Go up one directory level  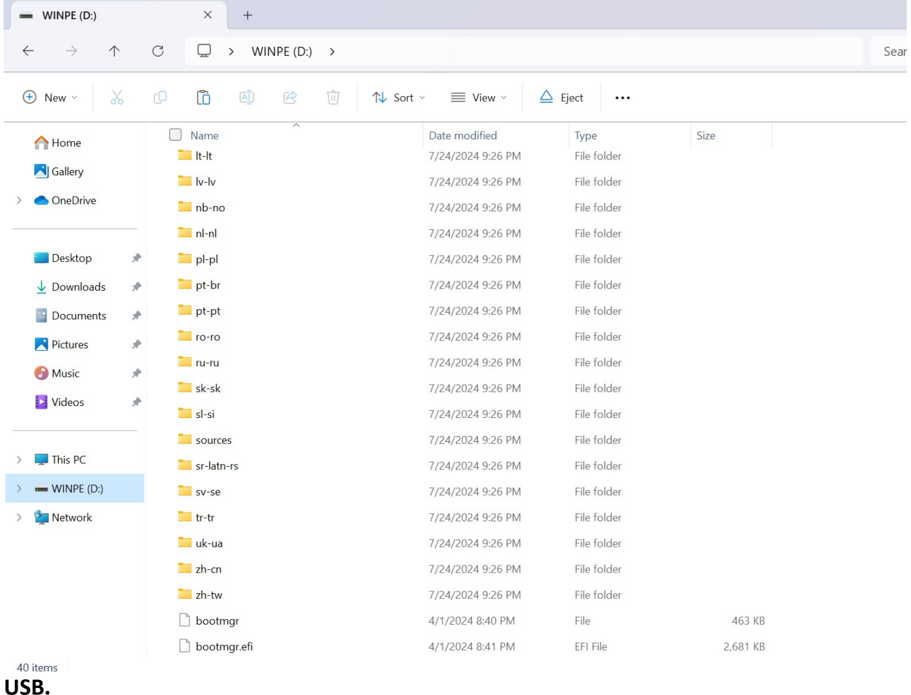tap(114, 51)
